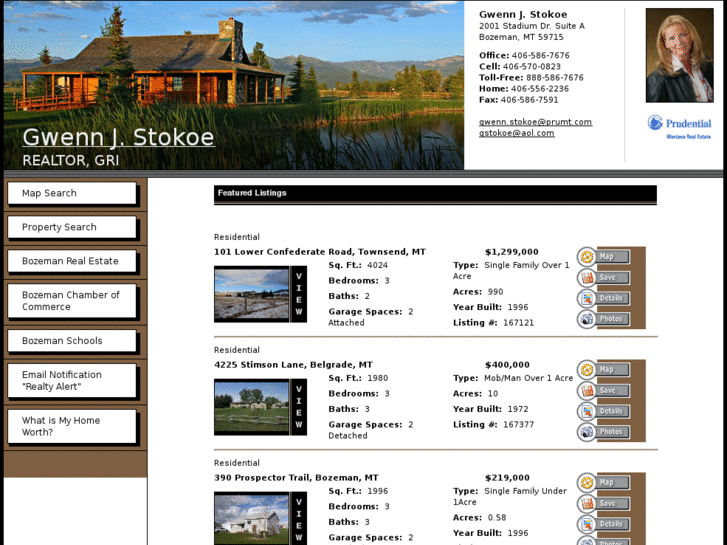The width and height of the screenshot is (727, 545).
Task: Open Bozeman Schools sidebar item
Action: [x=72, y=340]
